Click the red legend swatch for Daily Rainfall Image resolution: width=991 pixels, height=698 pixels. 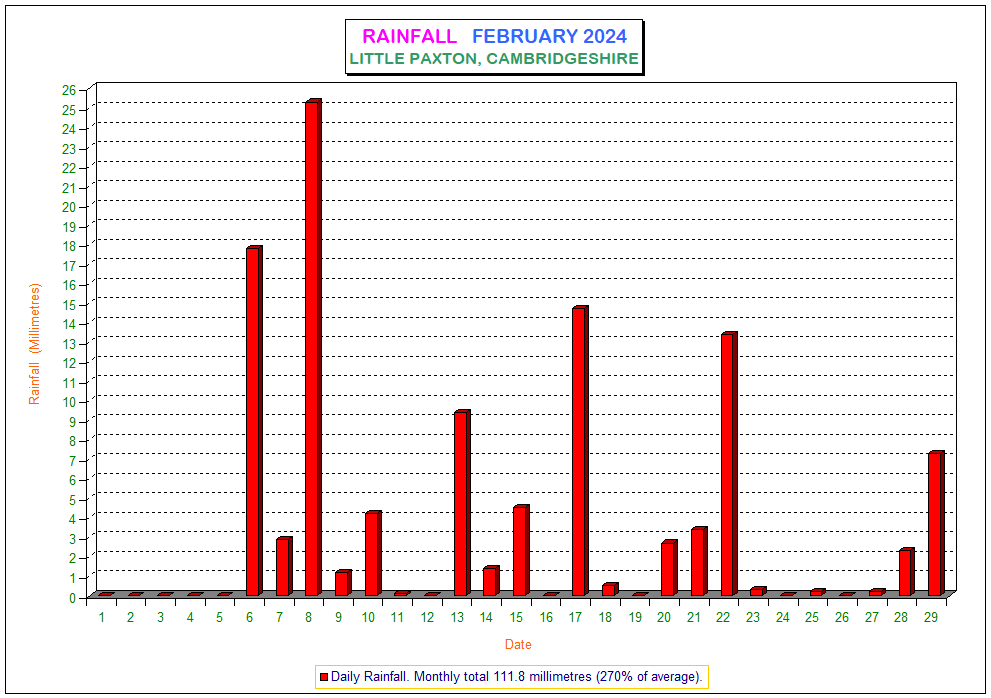pos(324,677)
